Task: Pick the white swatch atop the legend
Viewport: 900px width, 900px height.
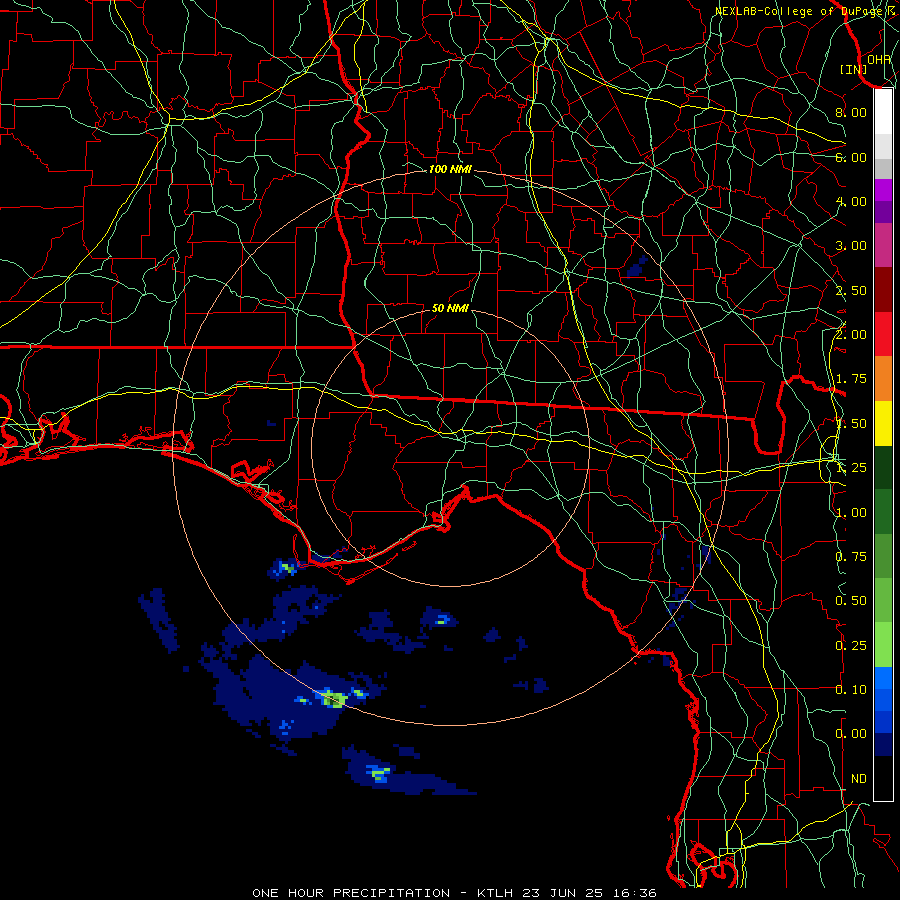Action: click(883, 112)
